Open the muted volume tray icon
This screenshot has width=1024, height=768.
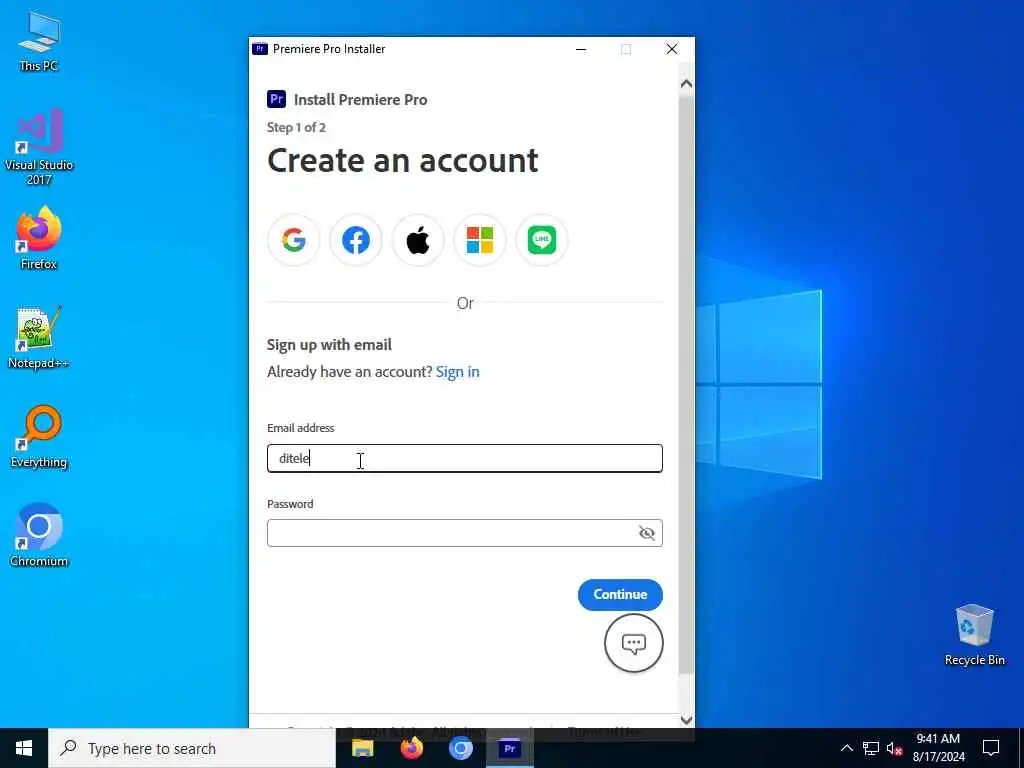(x=894, y=748)
